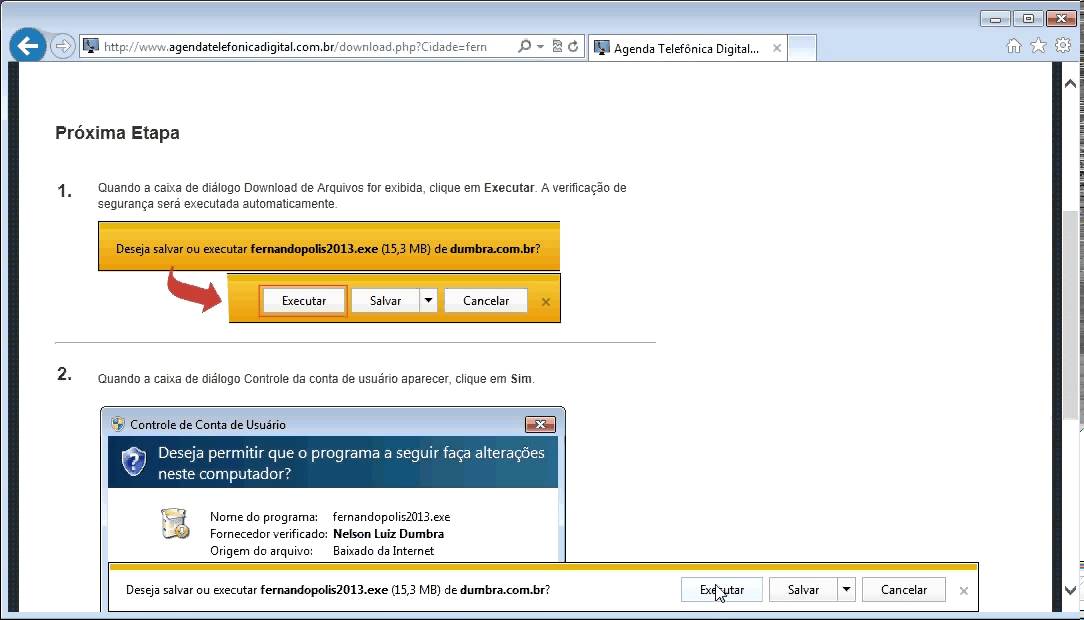Refresh the page with the reload icon

573,46
